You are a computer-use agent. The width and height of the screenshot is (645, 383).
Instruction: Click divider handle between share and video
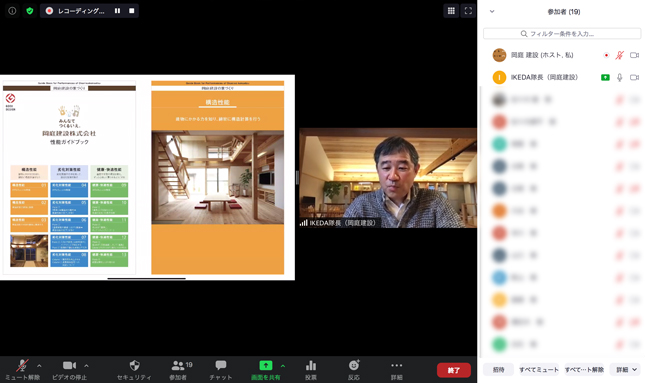click(x=297, y=177)
